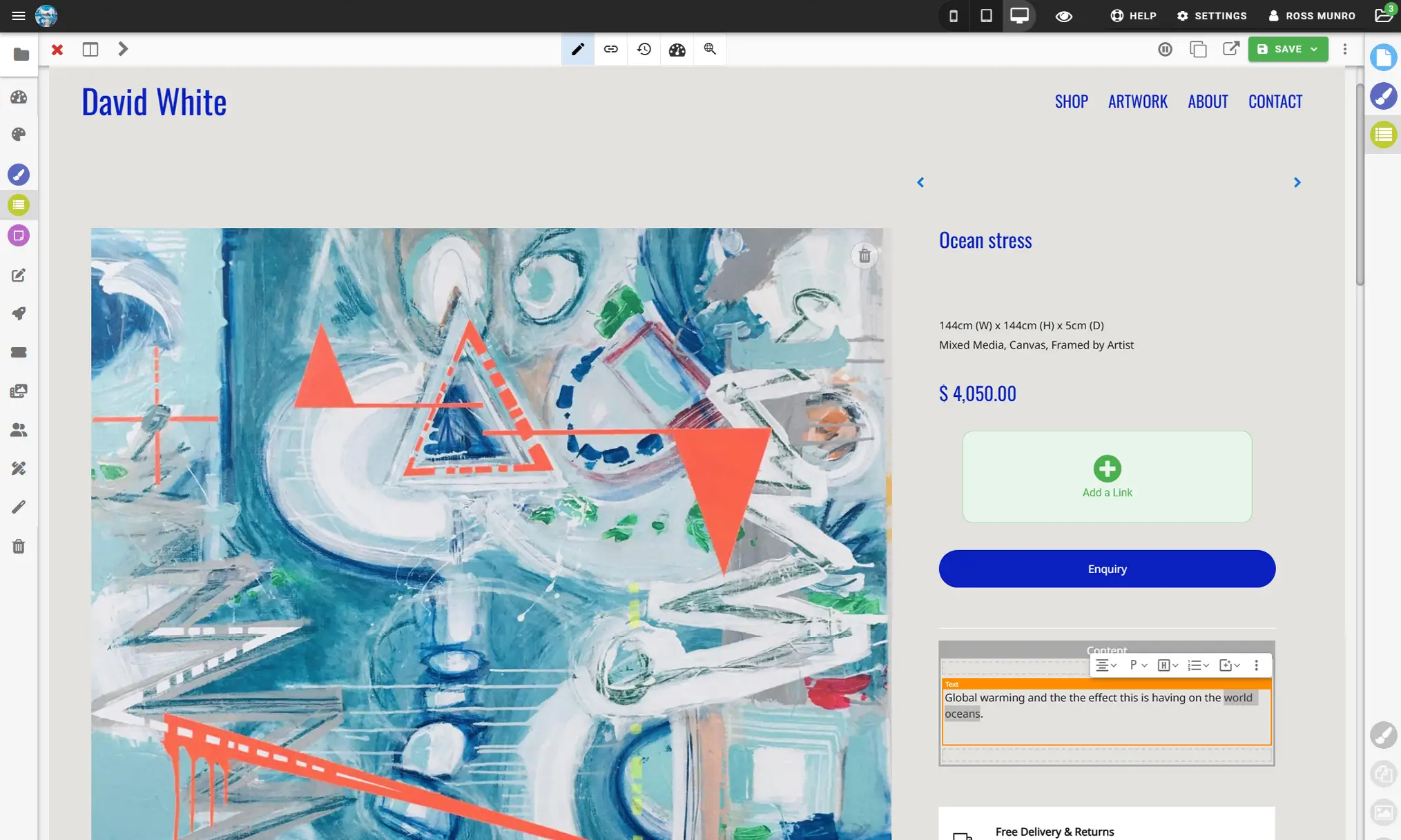This screenshot has width=1401, height=840.
Task: Open the ARTWORK menu item
Action: 1137,101
